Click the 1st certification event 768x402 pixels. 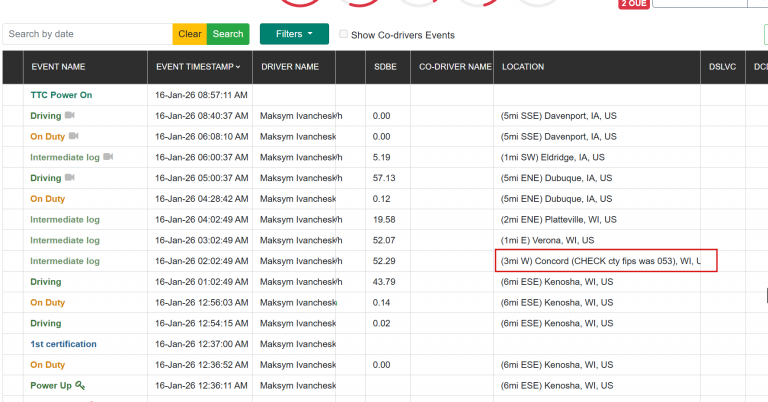[x=63, y=344]
